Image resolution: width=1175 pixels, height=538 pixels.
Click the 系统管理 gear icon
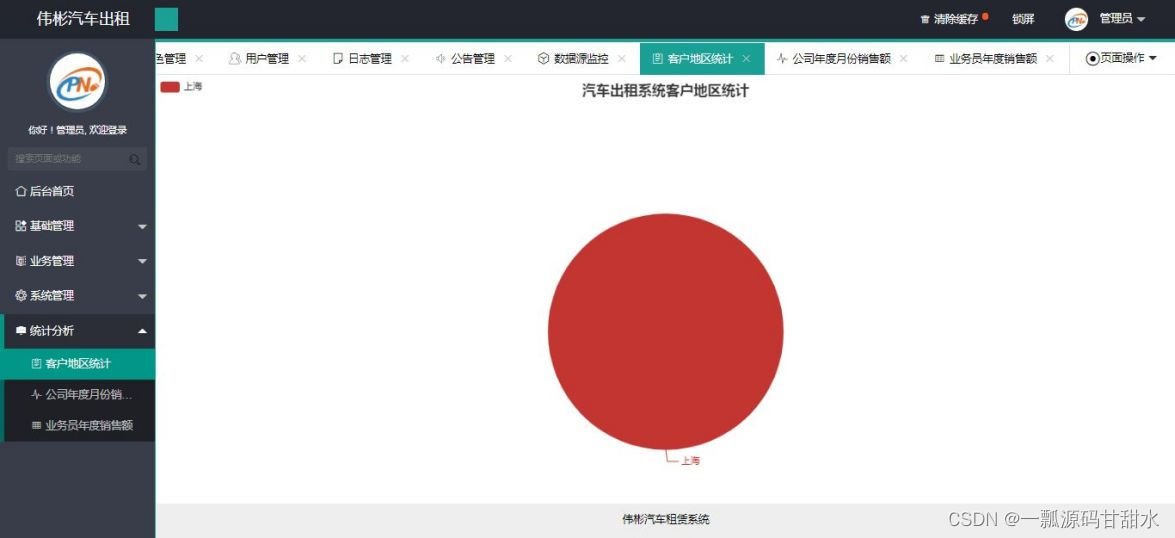(21, 295)
